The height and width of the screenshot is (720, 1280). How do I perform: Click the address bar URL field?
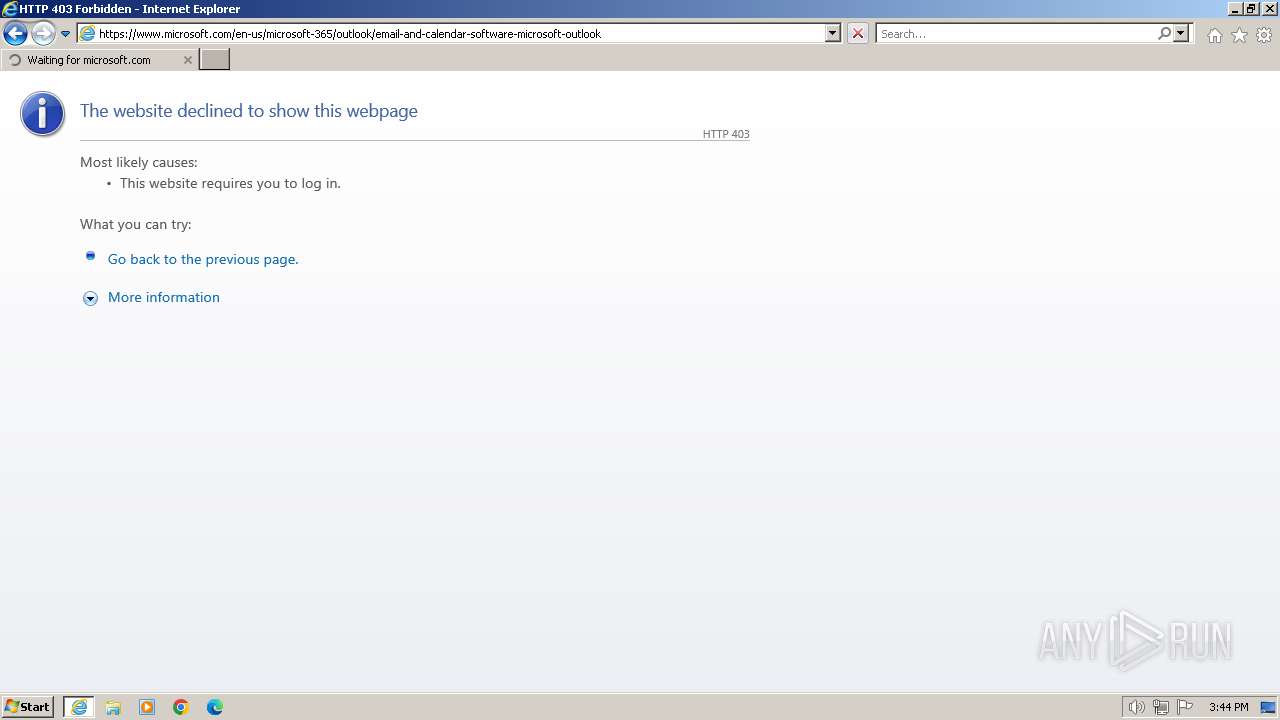tap(460, 33)
